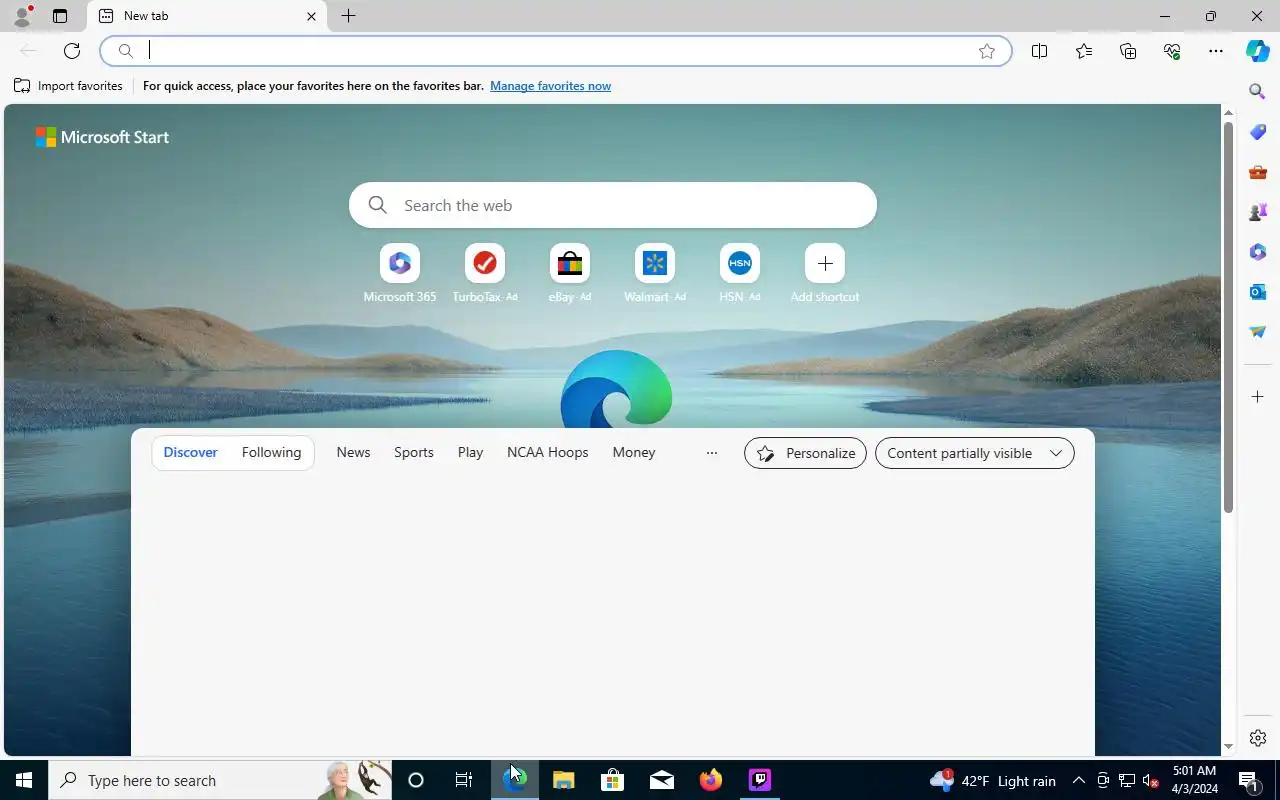Open sidebar Microsoft 365 icon
Viewport: 1280px width, 800px height.
pyautogui.click(x=1258, y=252)
